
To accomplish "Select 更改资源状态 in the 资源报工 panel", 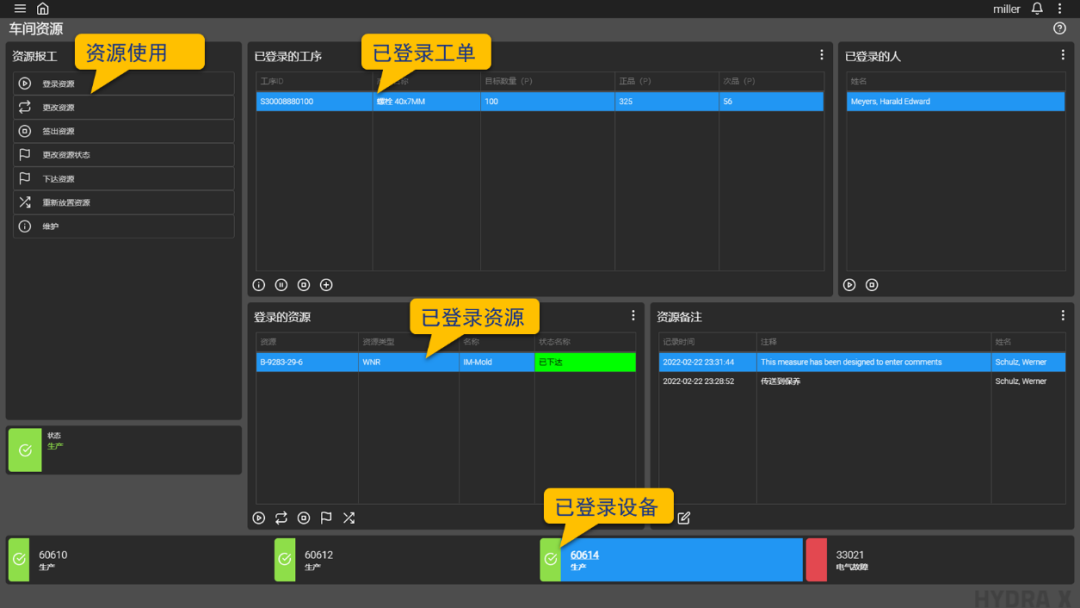I will [x=124, y=155].
